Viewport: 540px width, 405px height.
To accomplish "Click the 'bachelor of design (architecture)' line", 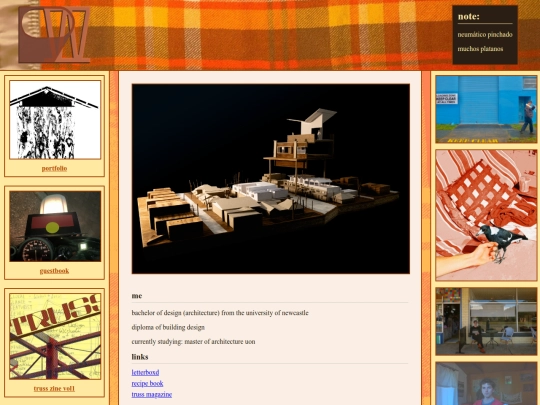I will coord(220,313).
